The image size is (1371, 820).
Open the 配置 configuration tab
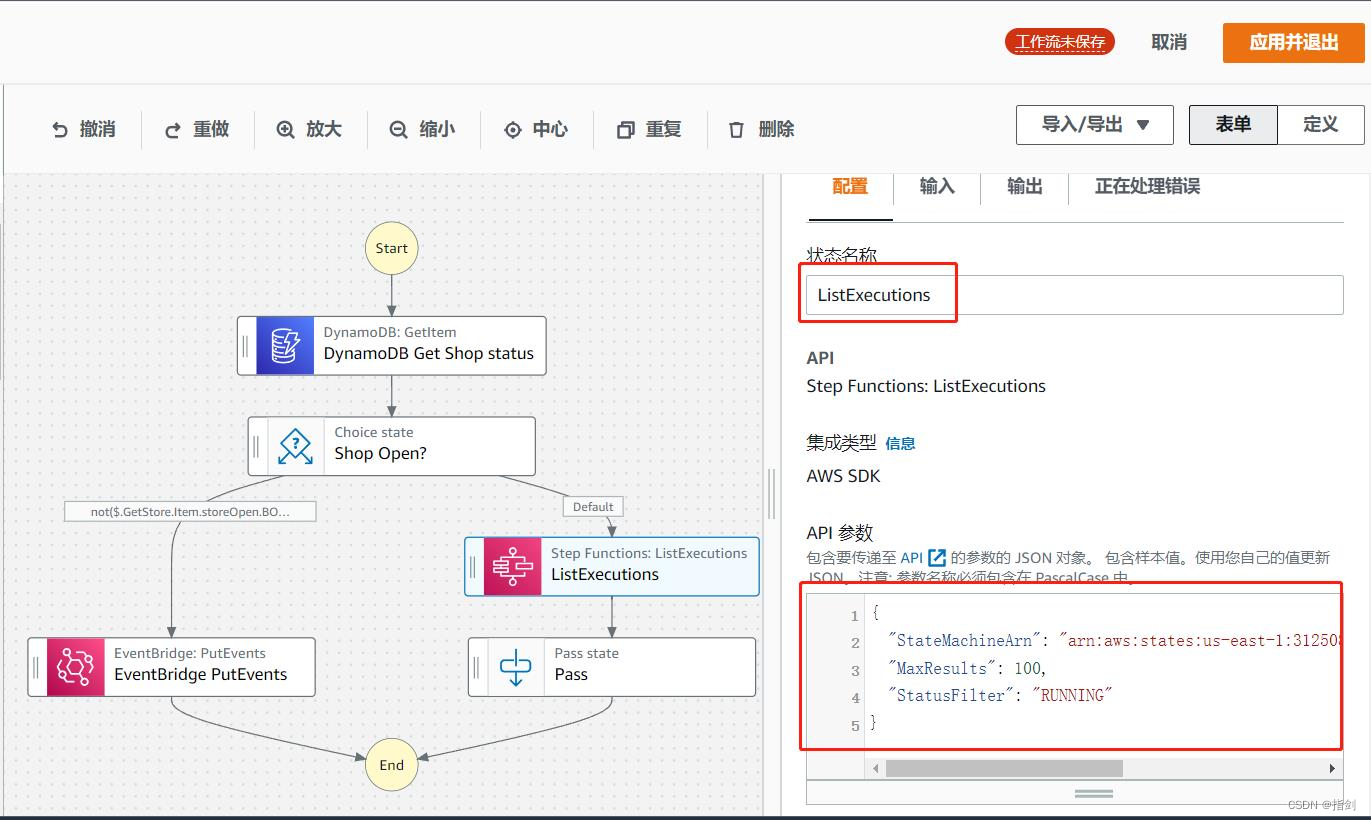[x=850, y=187]
